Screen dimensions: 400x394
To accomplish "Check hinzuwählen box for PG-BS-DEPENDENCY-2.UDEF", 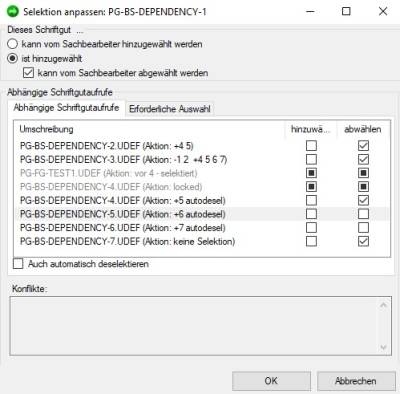I will 311,146.
